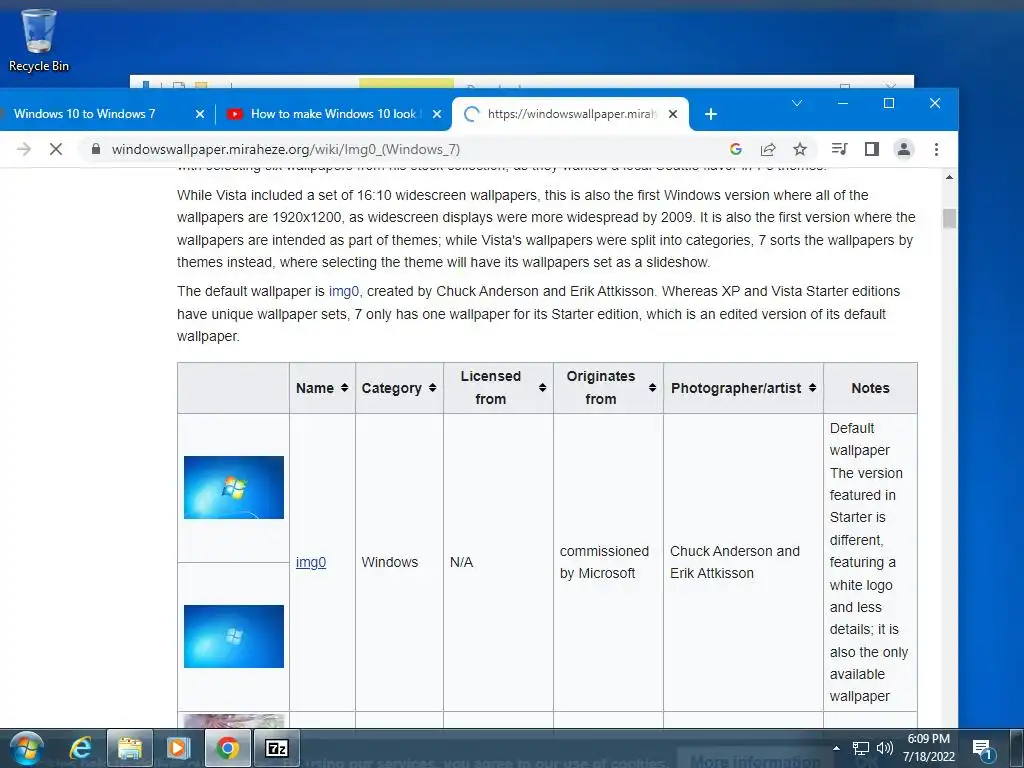Click the page scrollbar thumb
This screenshot has height=768, width=1024.
tap(950, 218)
